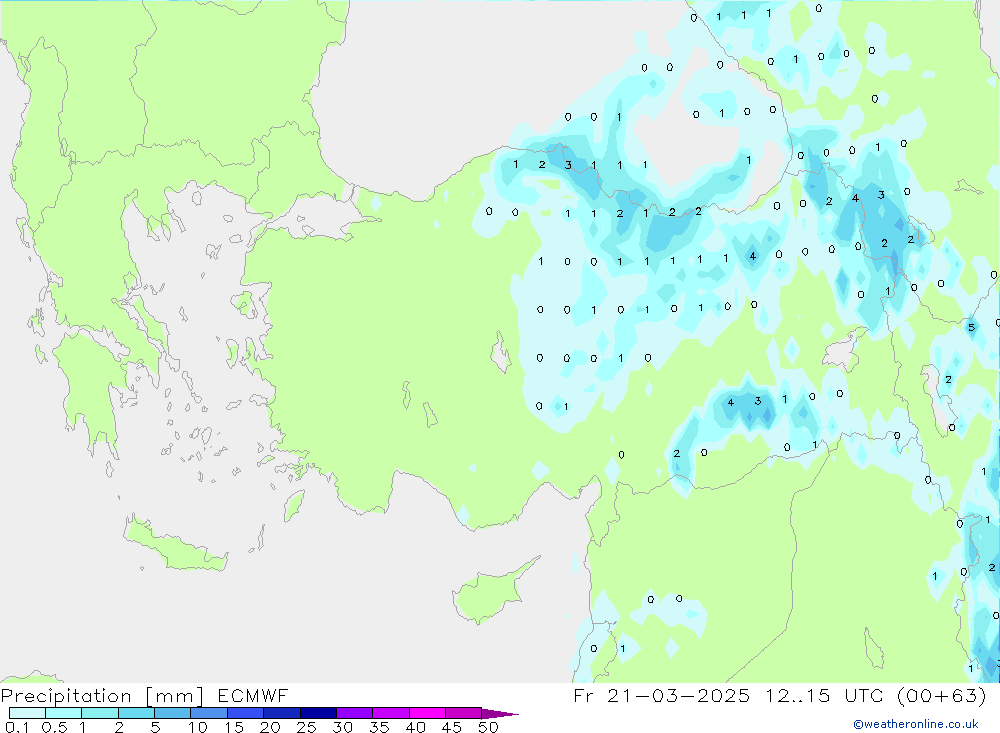Click the 1–2 mm legend color swatch
The height and width of the screenshot is (733, 1000).
click(x=99, y=713)
